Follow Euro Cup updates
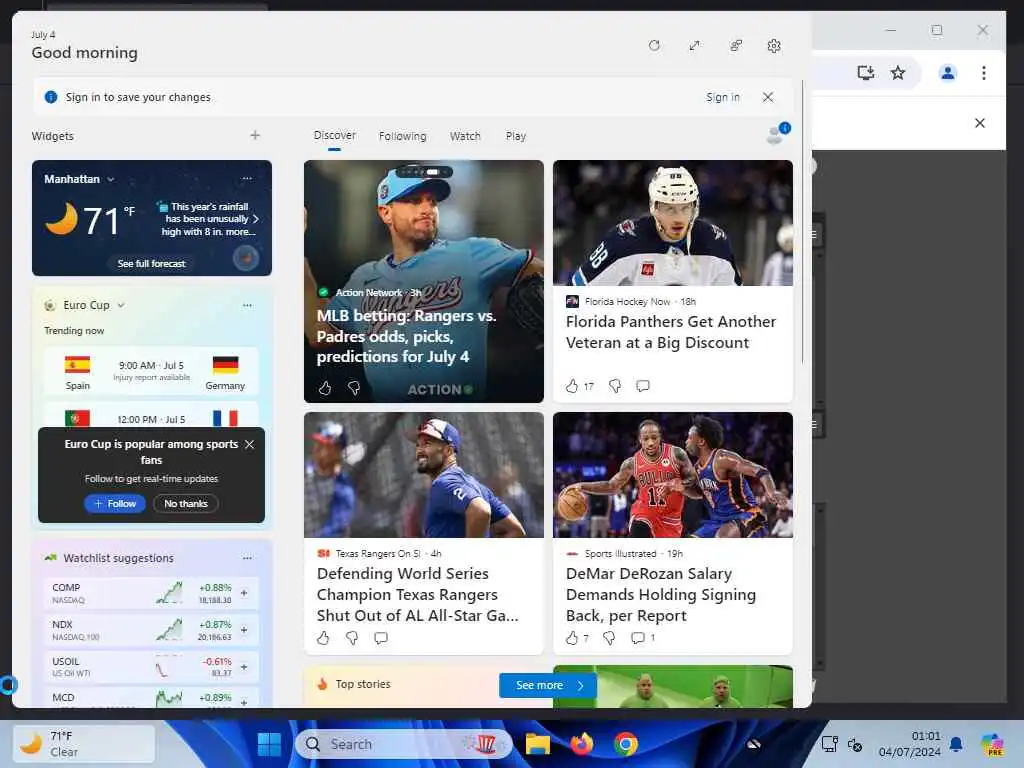Image resolution: width=1024 pixels, height=768 pixels. coord(114,504)
